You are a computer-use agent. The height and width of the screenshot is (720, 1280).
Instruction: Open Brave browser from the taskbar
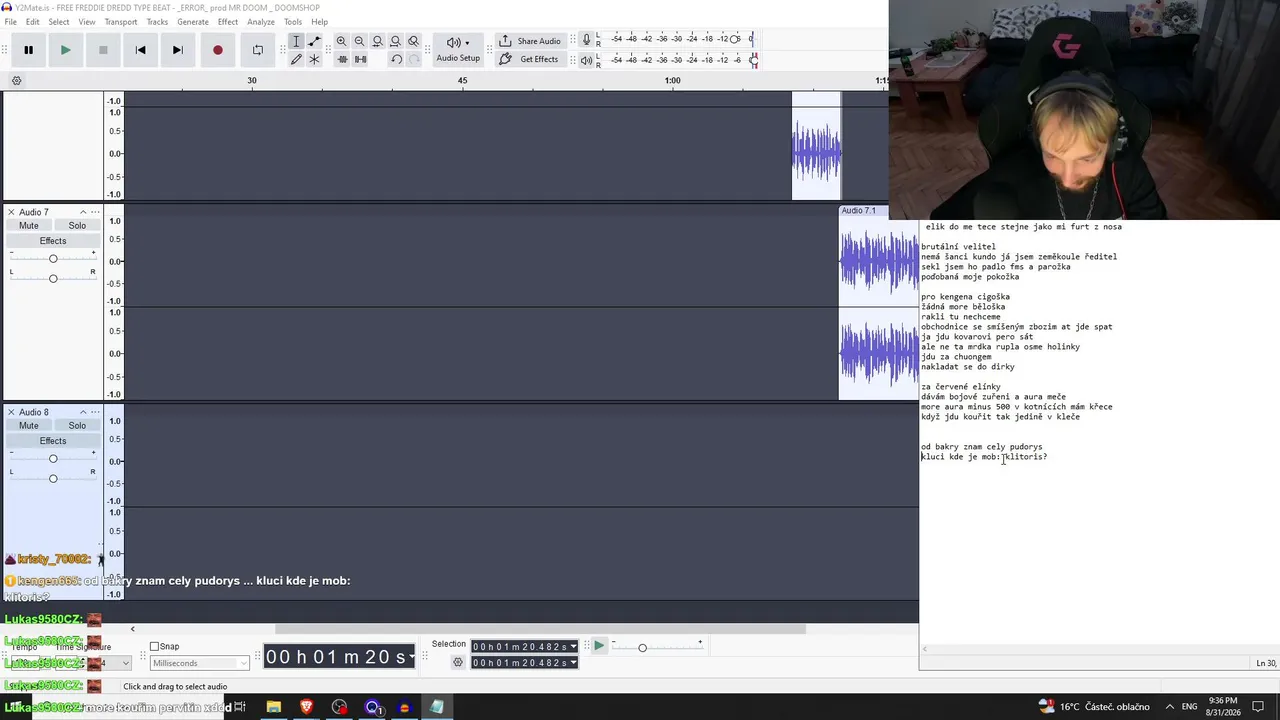(306, 707)
